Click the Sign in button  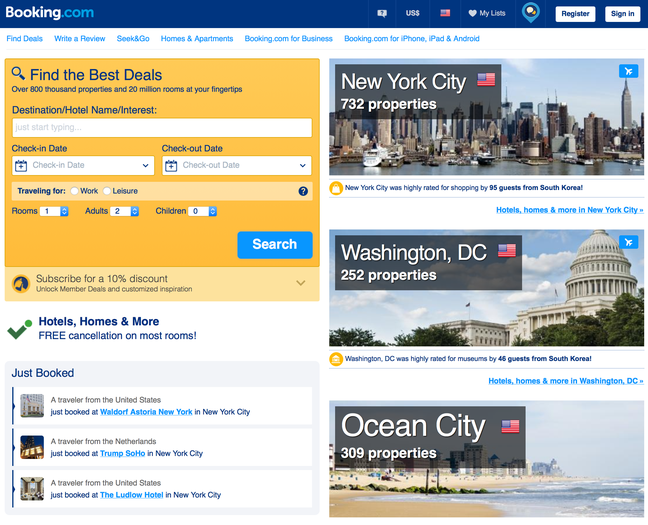tap(622, 14)
